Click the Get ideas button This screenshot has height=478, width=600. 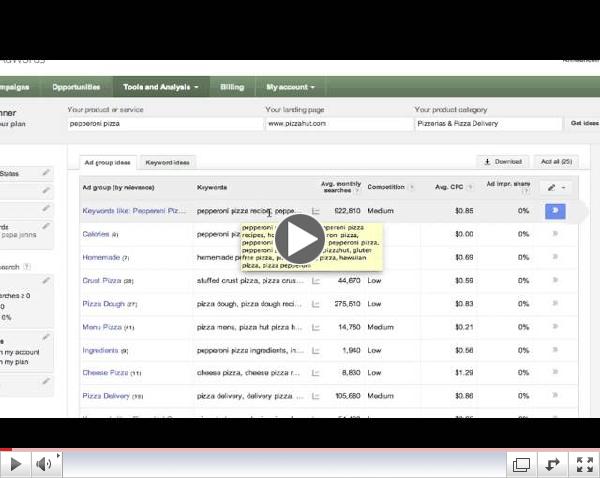tap(584, 123)
